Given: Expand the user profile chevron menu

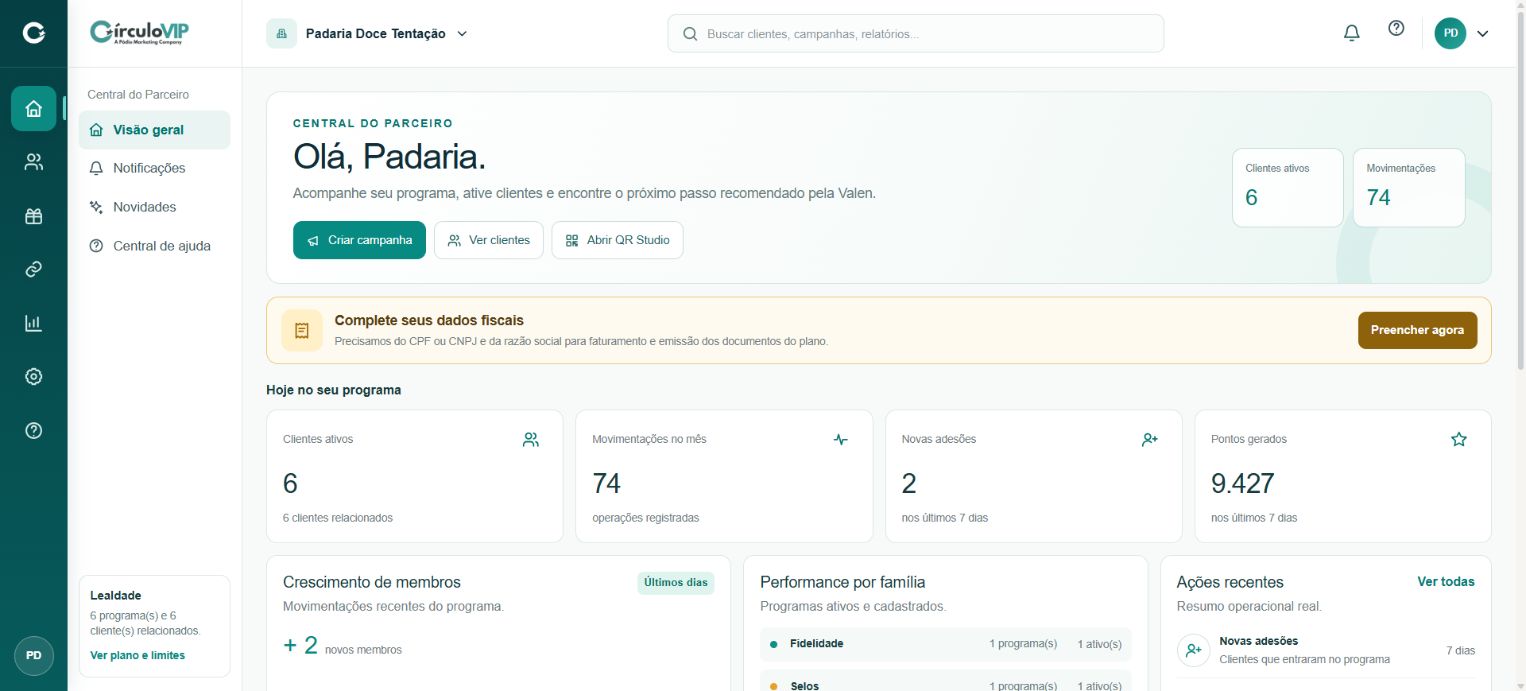Looking at the screenshot, I should click(1483, 33).
